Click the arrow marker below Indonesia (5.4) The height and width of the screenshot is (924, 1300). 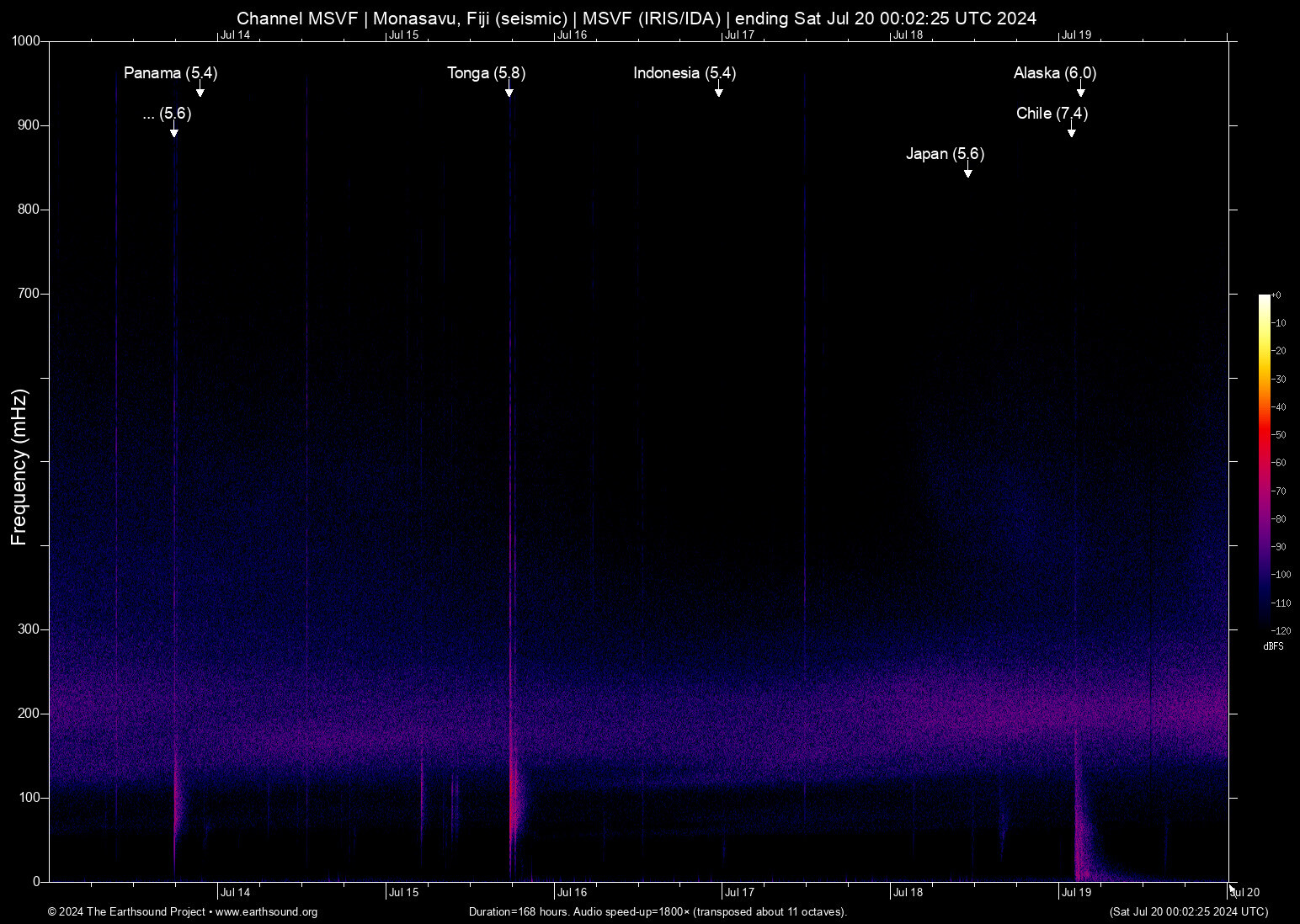pyautogui.click(x=719, y=91)
